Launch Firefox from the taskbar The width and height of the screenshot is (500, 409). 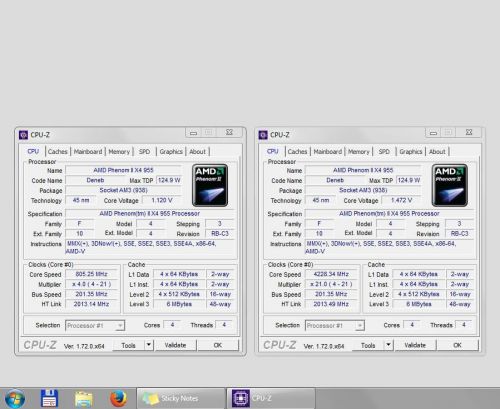pyautogui.click(x=118, y=398)
